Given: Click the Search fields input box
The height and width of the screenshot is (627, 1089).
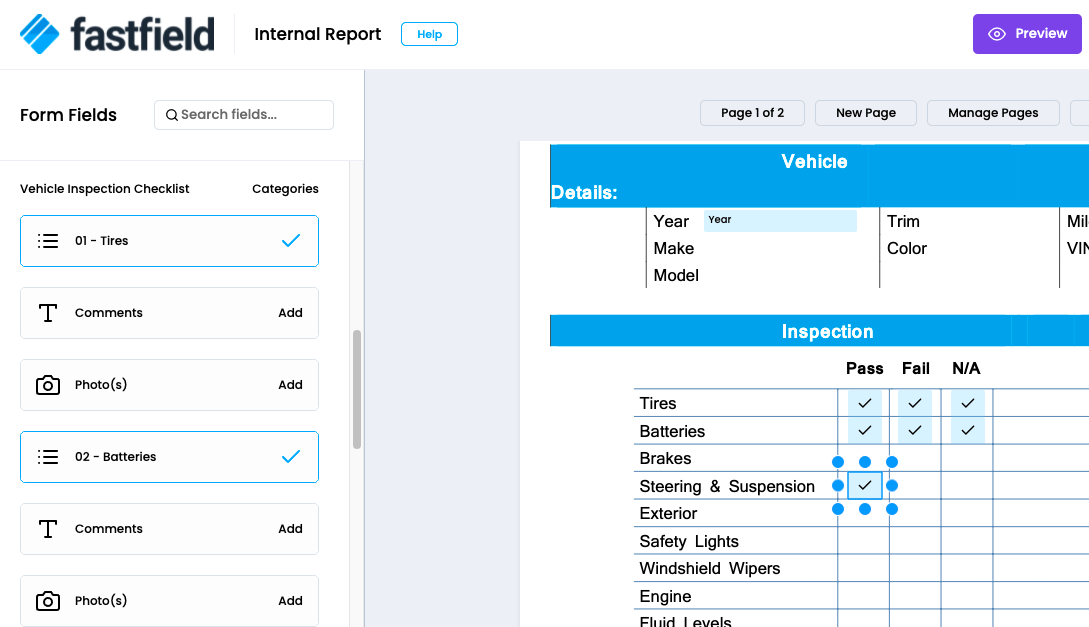Looking at the screenshot, I should [x=250, y=115].
